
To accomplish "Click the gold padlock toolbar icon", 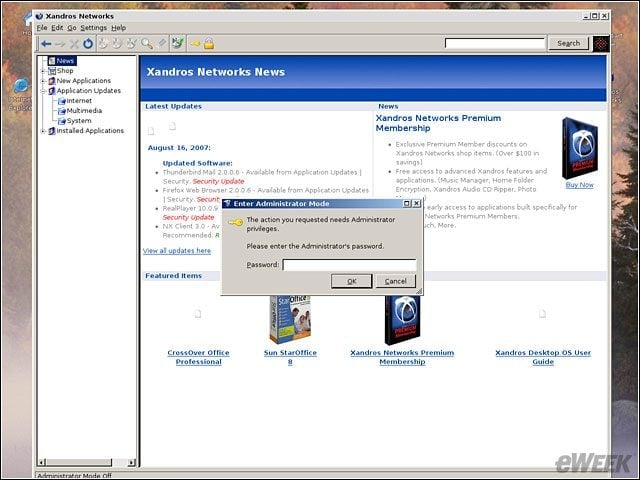I will (x=209, y=43).
